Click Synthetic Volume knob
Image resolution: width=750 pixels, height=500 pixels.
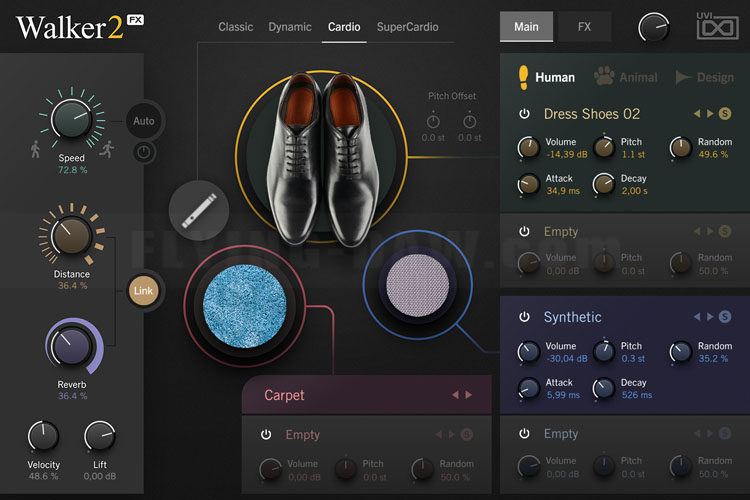pyautogui.click(x=529, y=352)
